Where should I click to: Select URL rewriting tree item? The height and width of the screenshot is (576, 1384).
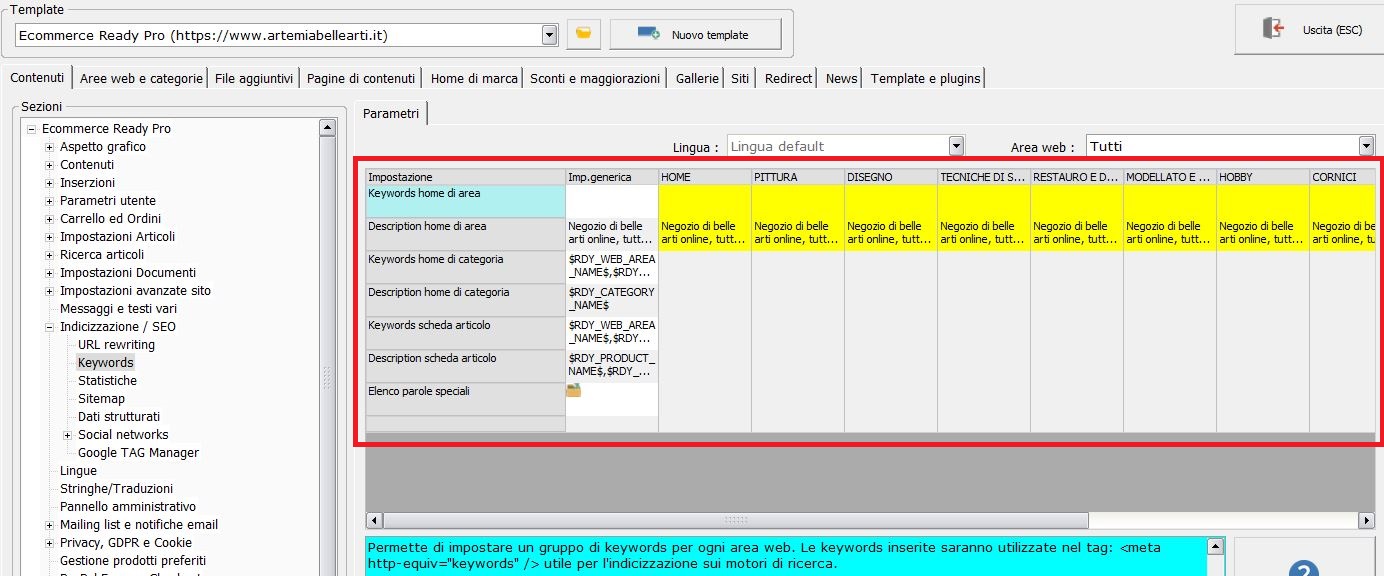[x=116, y=345]
